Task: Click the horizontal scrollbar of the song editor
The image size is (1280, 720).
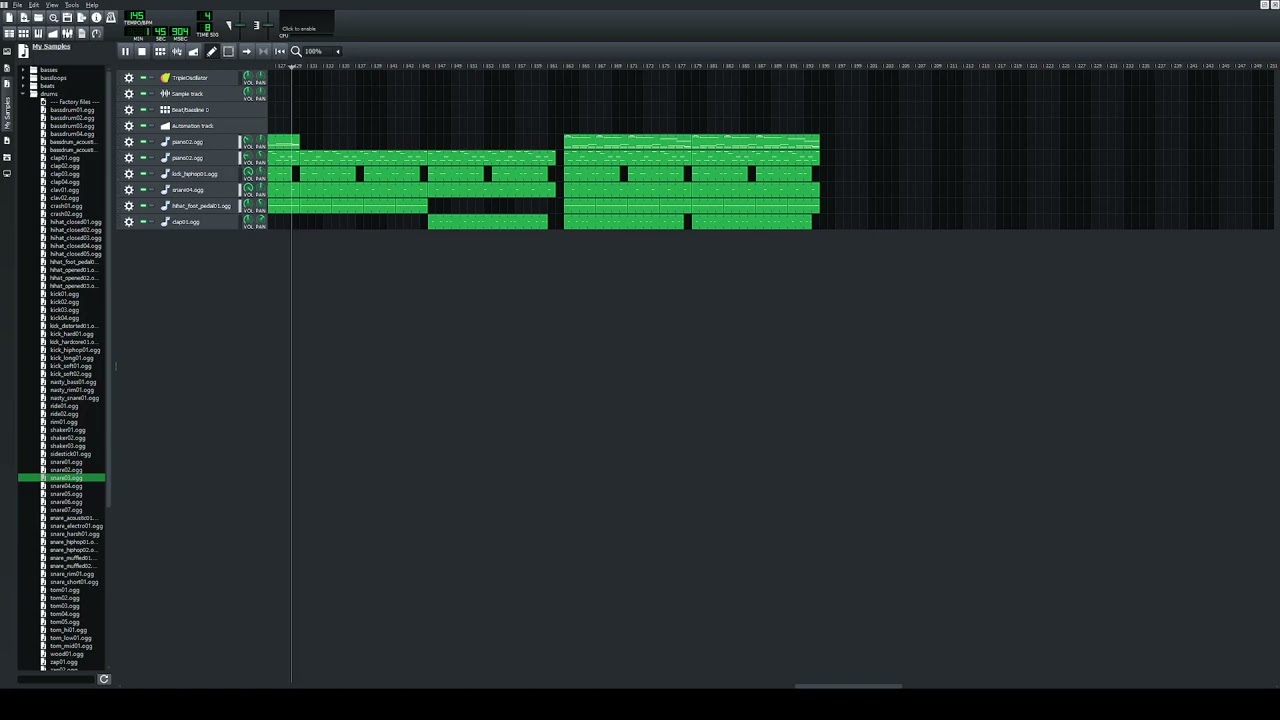Action: click(848, 686)
